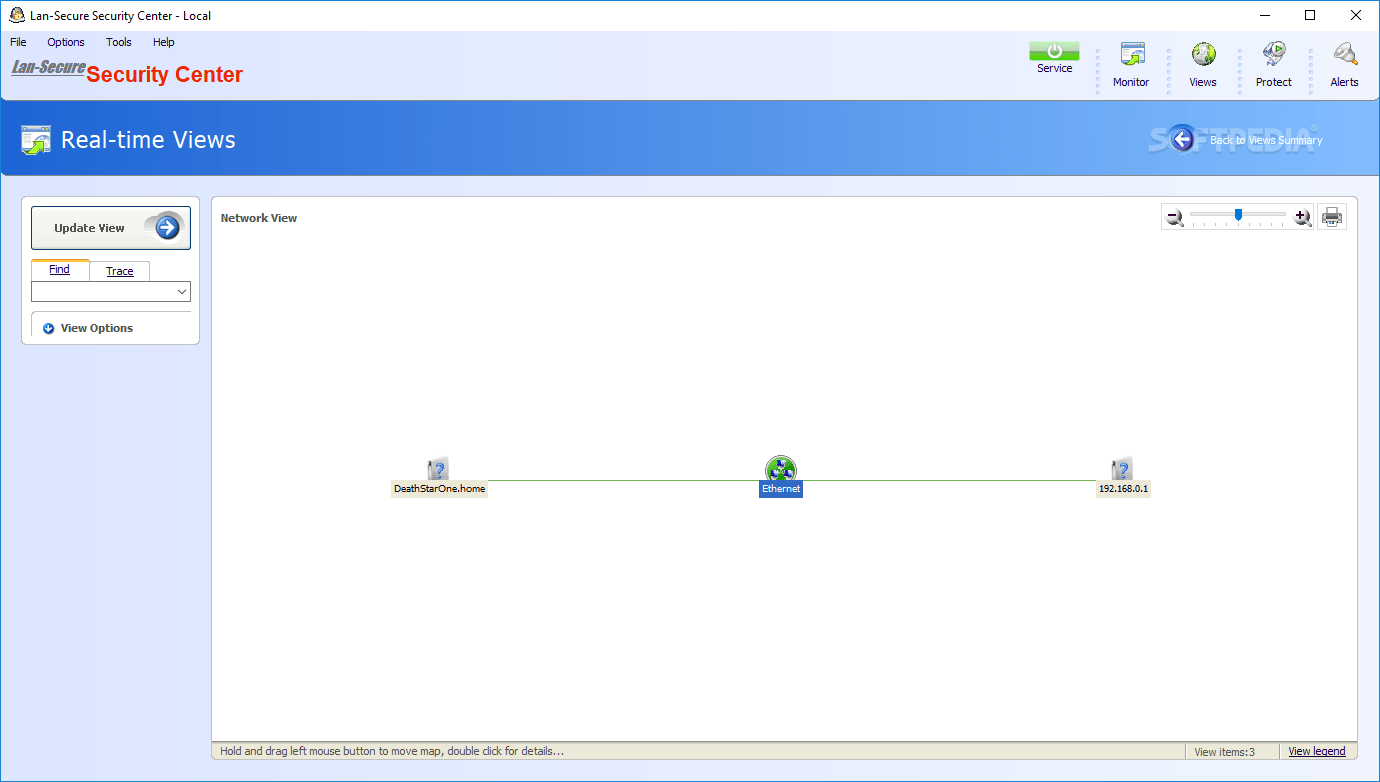Open the Views globe icon
This screenshot has height=782, width=1380.
click(1203, 54)
